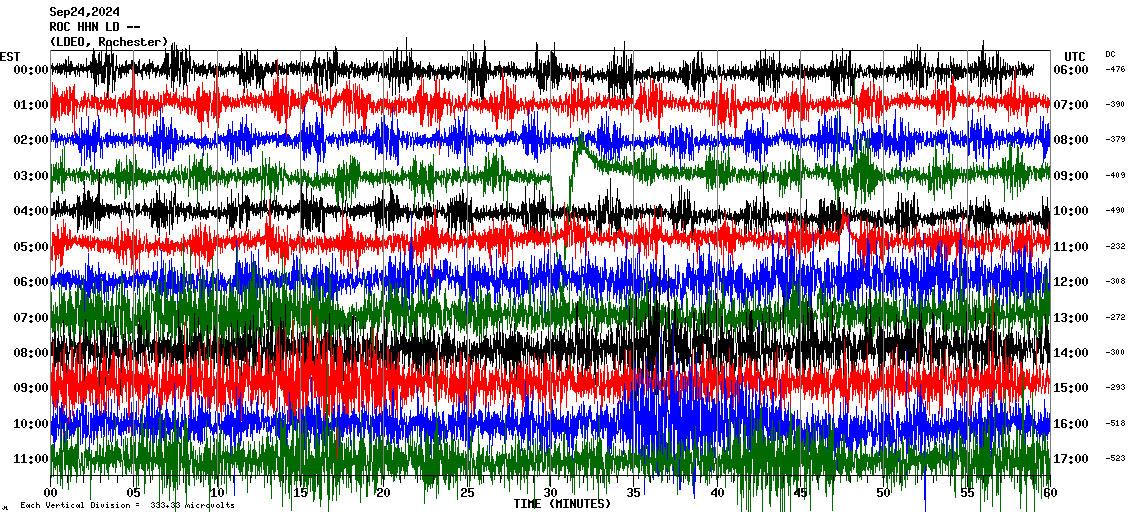Viewport: 1130px width, 519px height.
Task: Click the vertical division microvolts footnote
Action: click(x=127, y=506)
